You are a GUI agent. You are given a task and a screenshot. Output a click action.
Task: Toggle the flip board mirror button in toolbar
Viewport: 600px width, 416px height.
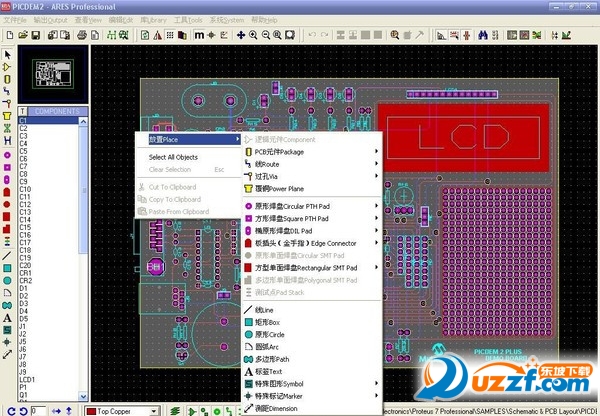[157, 35]
